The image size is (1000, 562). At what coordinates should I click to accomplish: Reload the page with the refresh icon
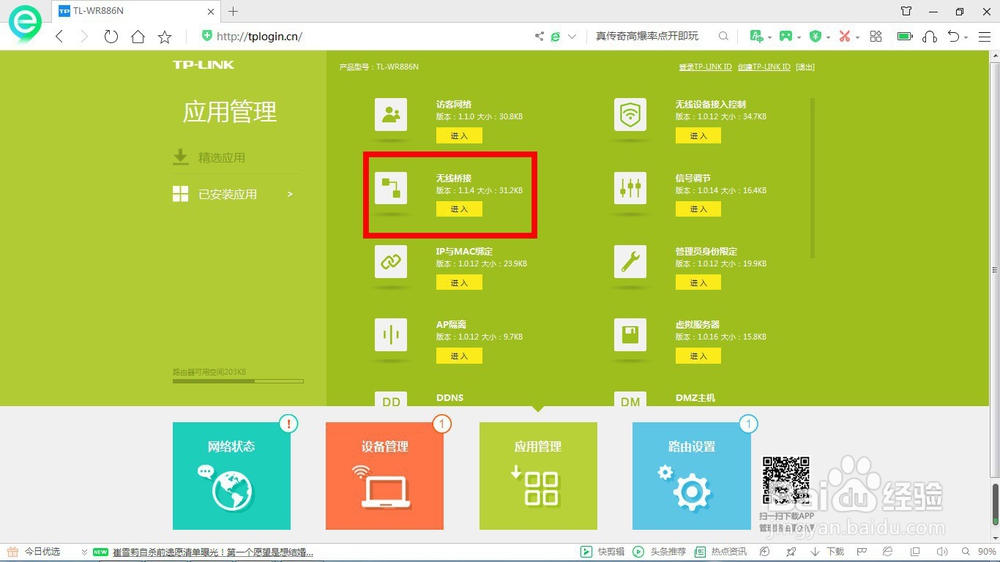[111, 36]
